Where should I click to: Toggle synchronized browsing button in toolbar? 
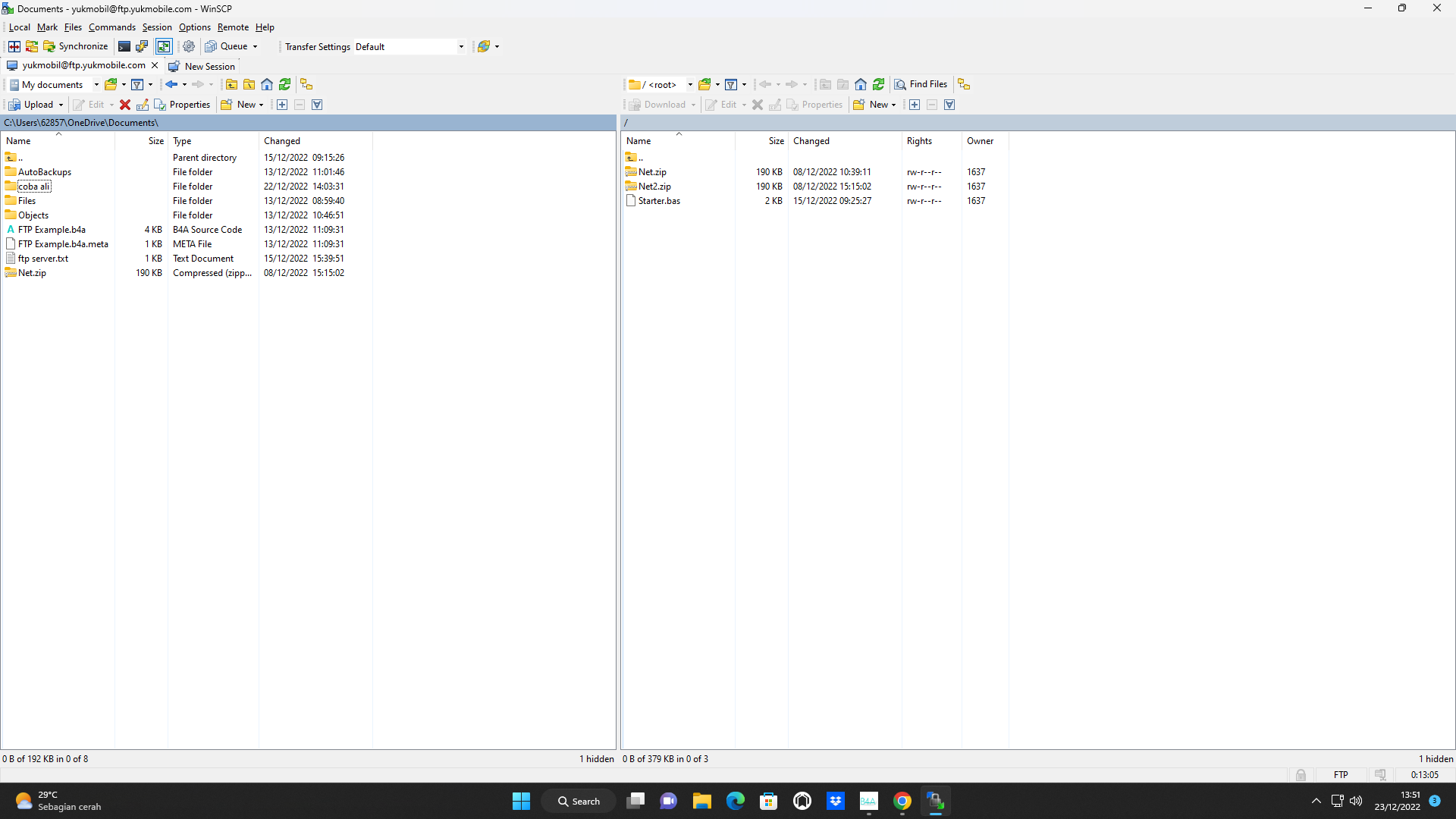164,46
